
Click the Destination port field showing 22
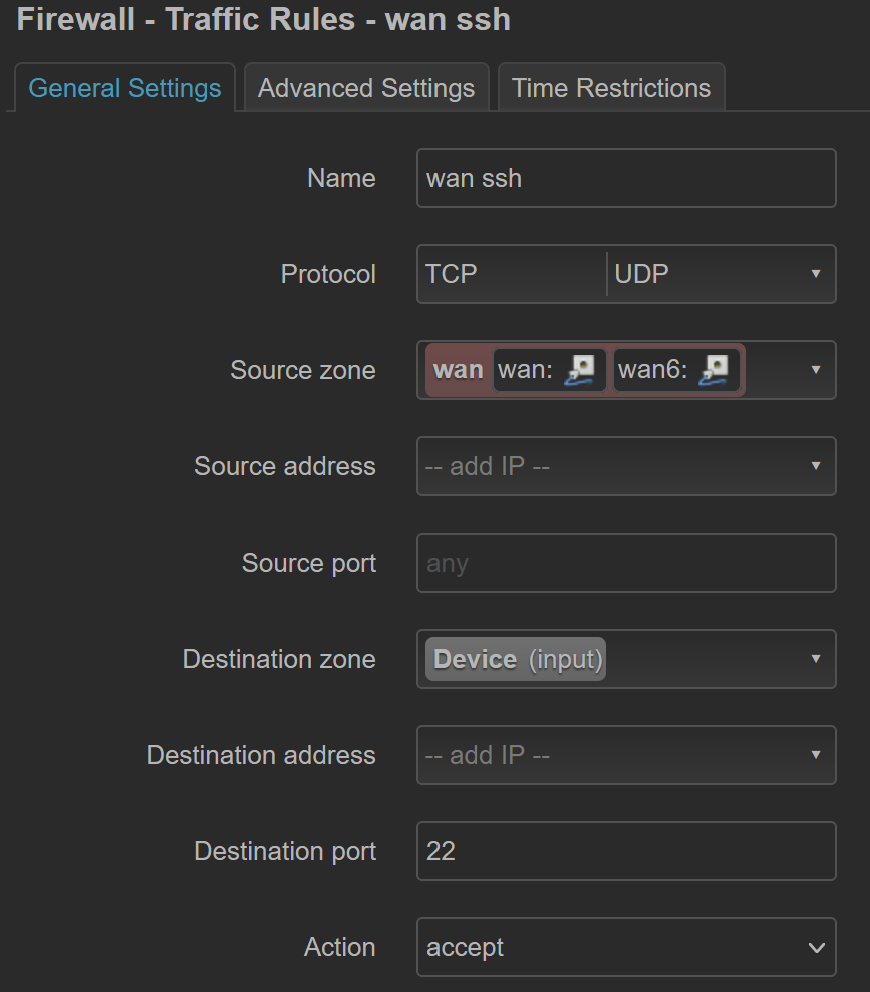click(x=626, y=851)
